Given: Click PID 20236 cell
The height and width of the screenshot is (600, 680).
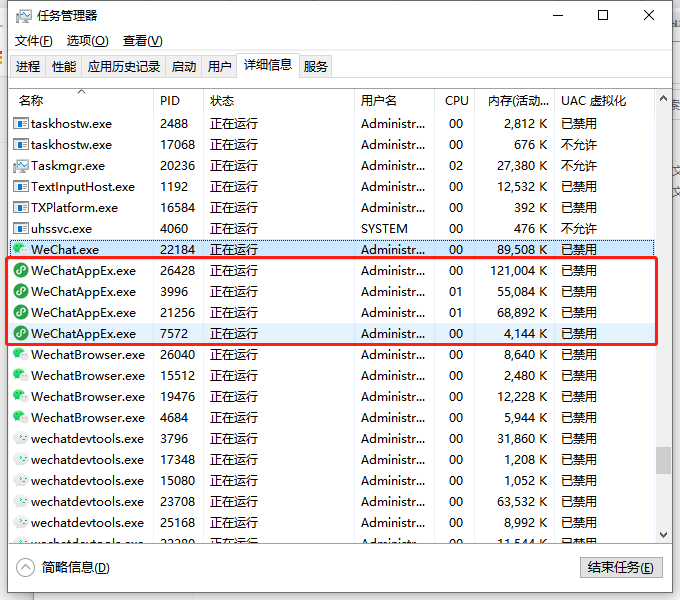Looking at the screenshot, I should (x=177, y=166).
